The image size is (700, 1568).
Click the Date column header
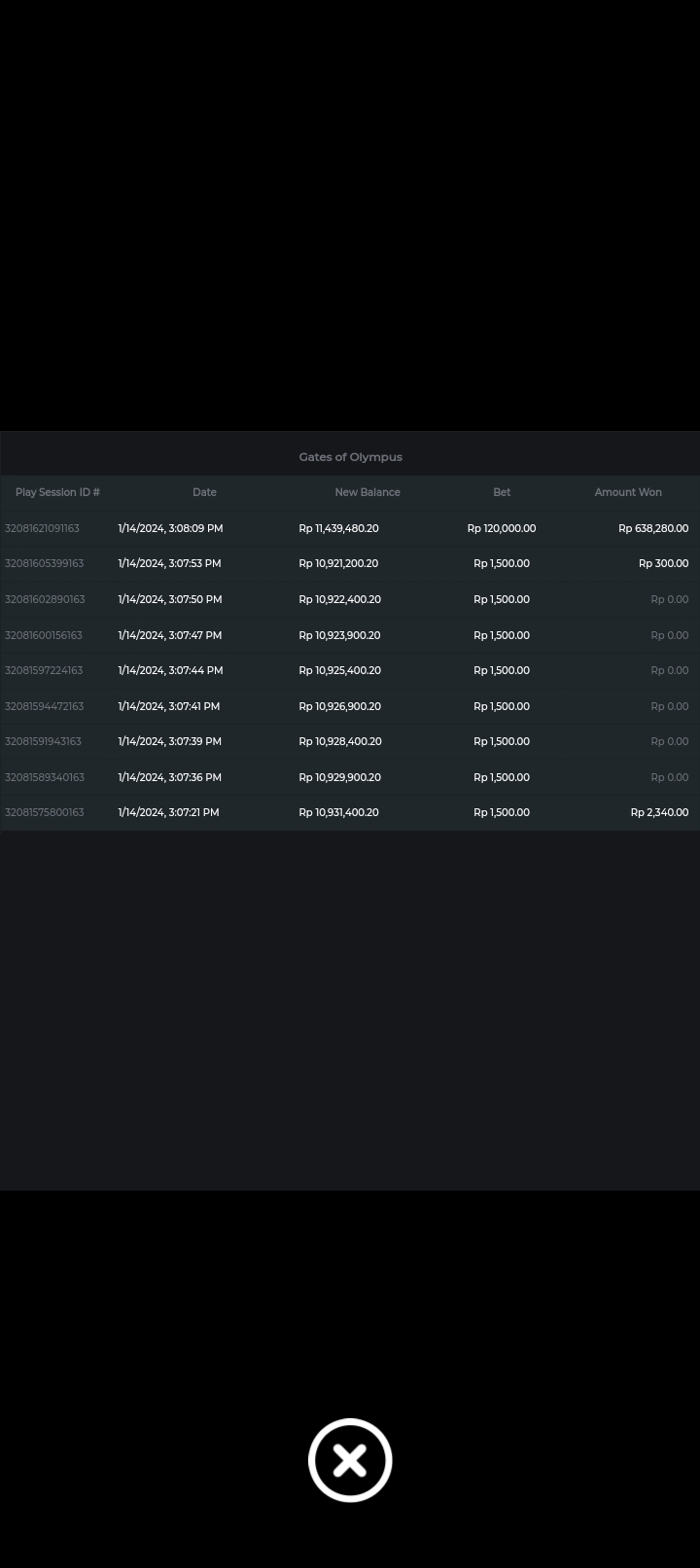pos(204,492)
